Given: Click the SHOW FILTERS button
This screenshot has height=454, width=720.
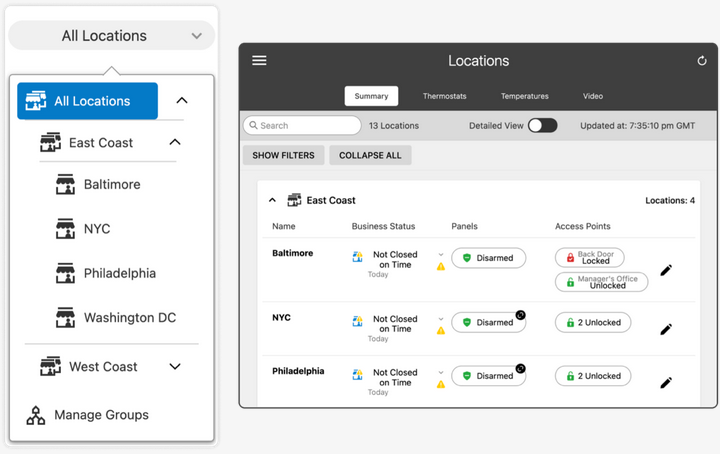Looking at the screenshot, I should pyautogui.click(x=283, y=156).
